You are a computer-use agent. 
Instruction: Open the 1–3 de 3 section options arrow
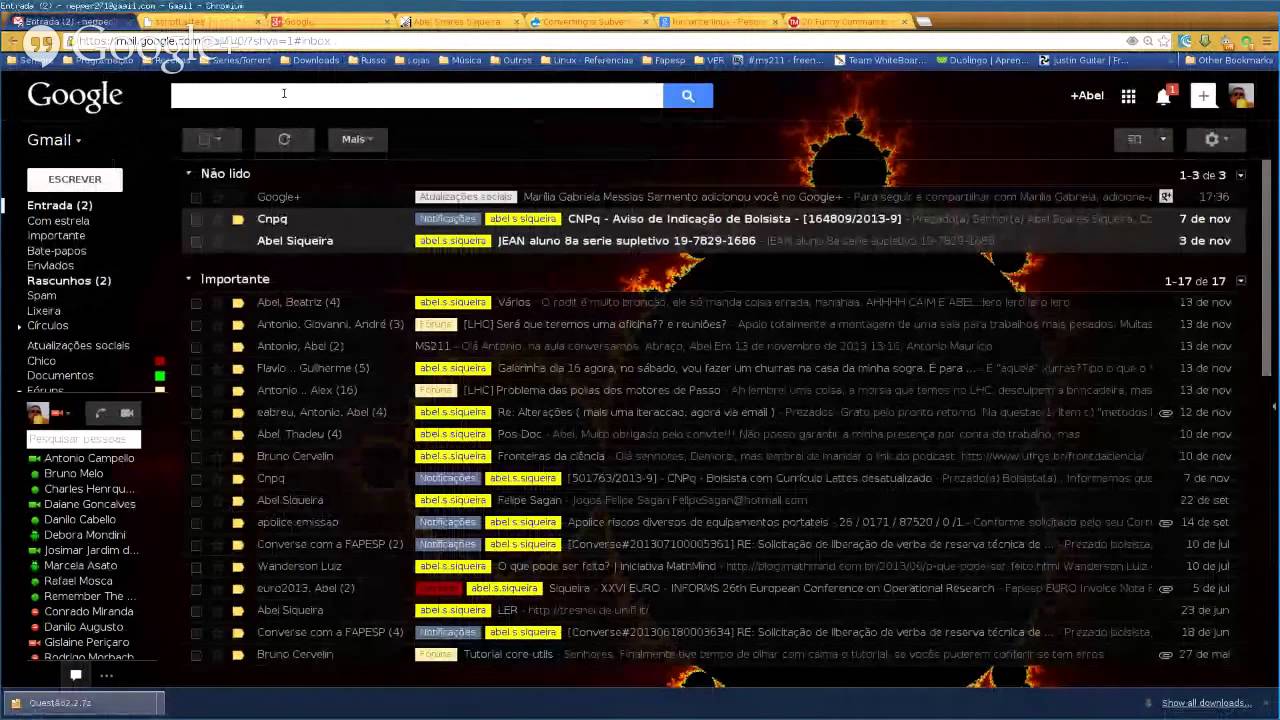pos(1241,175)
